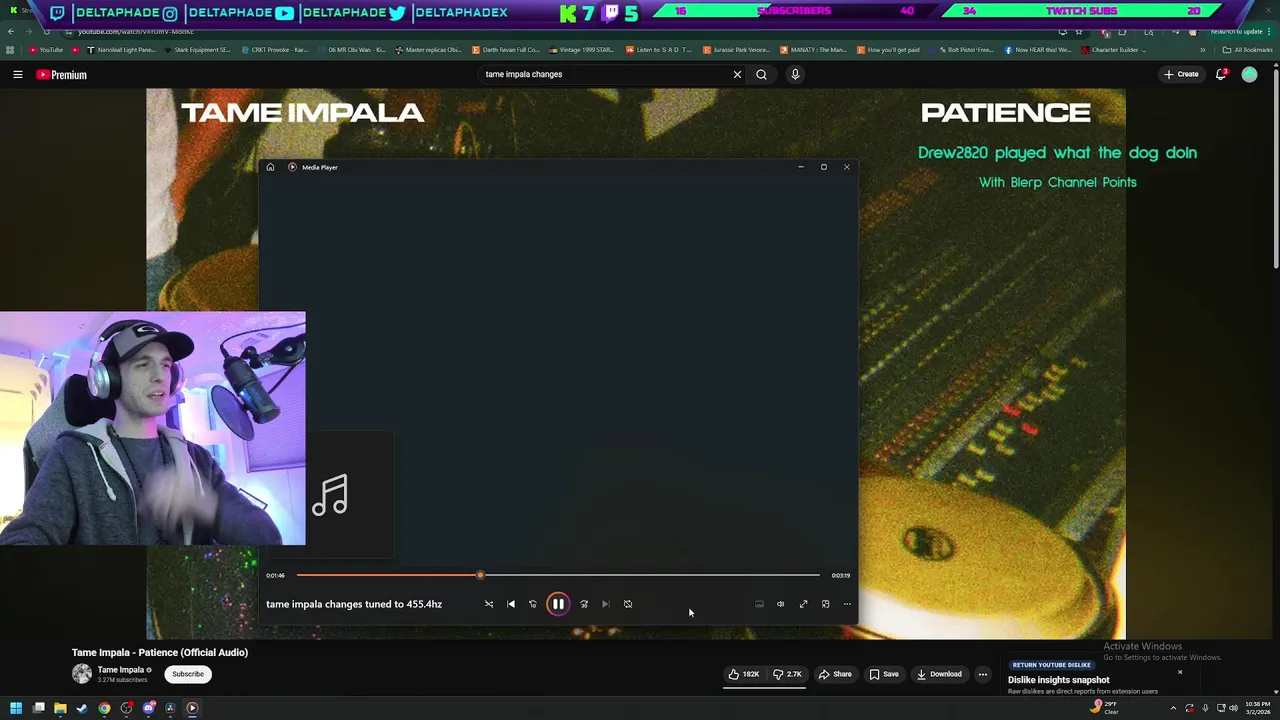Click the track title 'tame impala changes tuned to 455.4hz'
Image resolution: width=1280 pixels, height=720 pixels.
[x=354, y=604]
